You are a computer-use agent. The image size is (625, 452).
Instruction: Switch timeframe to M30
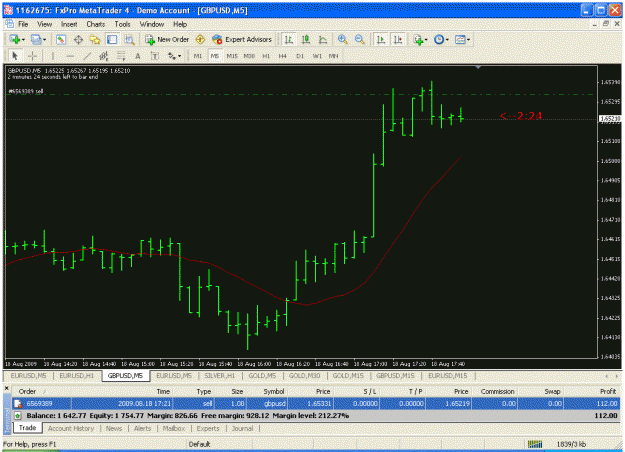click(x=249, y=56)
